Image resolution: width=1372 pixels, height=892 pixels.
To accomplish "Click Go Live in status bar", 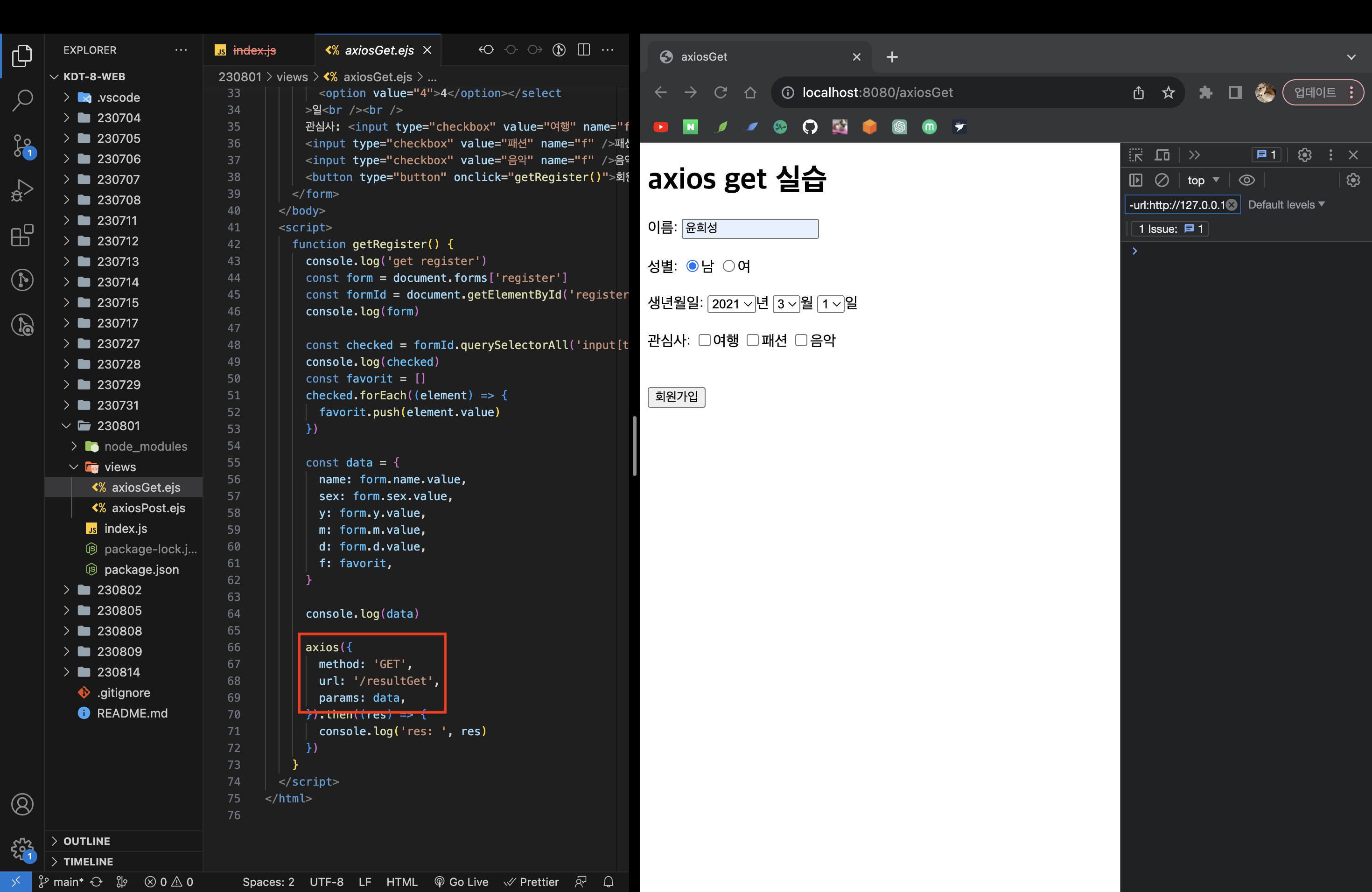I will [461, 882].
